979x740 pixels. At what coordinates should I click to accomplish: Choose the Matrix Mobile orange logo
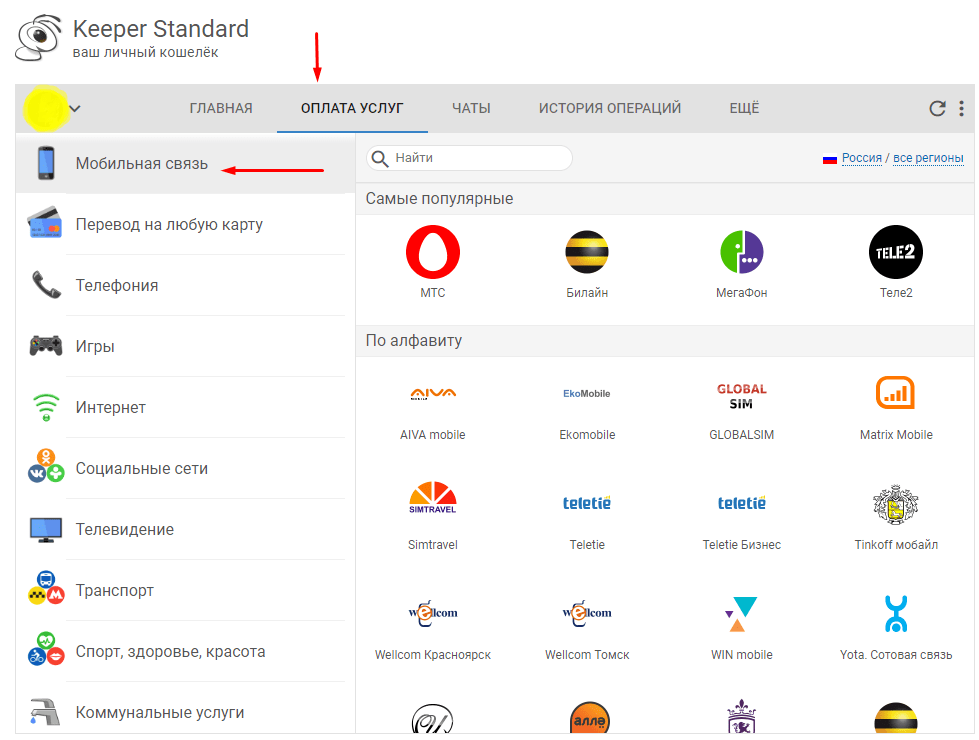896,393
